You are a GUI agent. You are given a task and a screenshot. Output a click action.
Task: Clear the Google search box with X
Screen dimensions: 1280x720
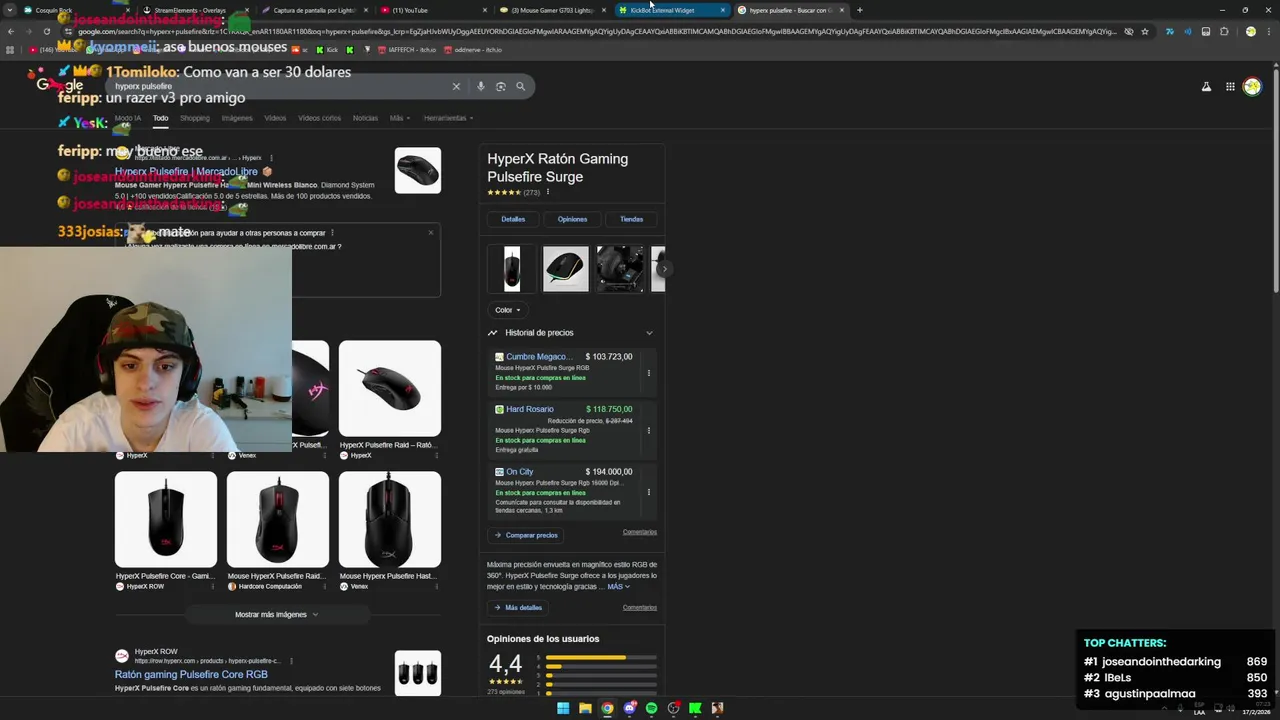click(x=456, y=87)
